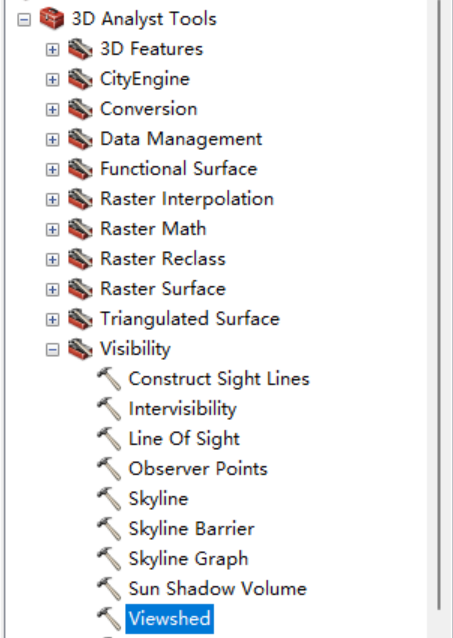Expand the Data Management toolset
The height and width of the screenshot is (638, 453).
point(52,140)
